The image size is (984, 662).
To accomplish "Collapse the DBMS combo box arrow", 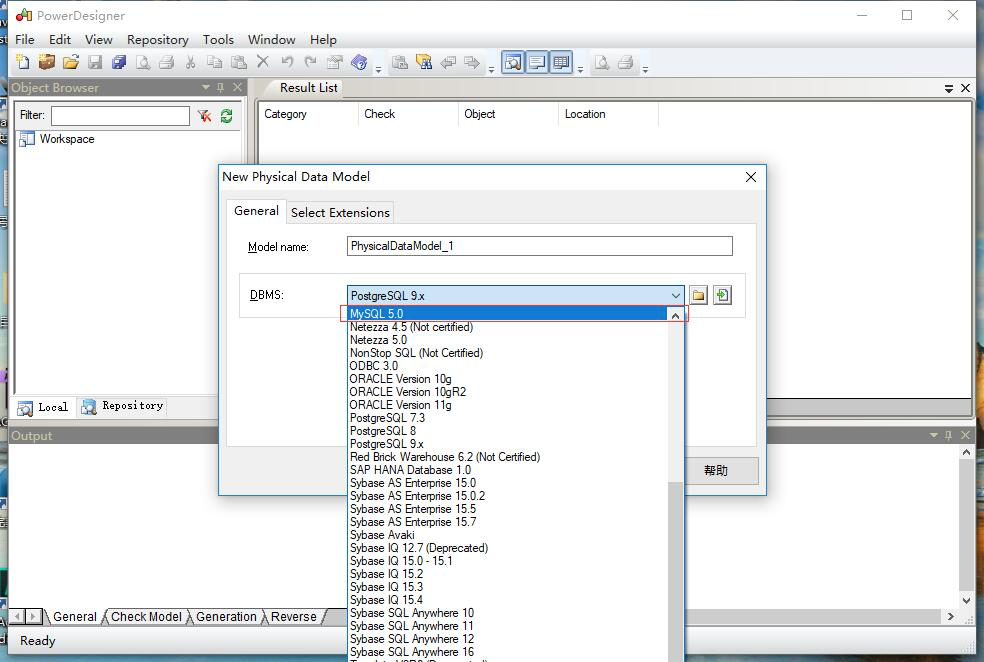I will pos(675,296).
